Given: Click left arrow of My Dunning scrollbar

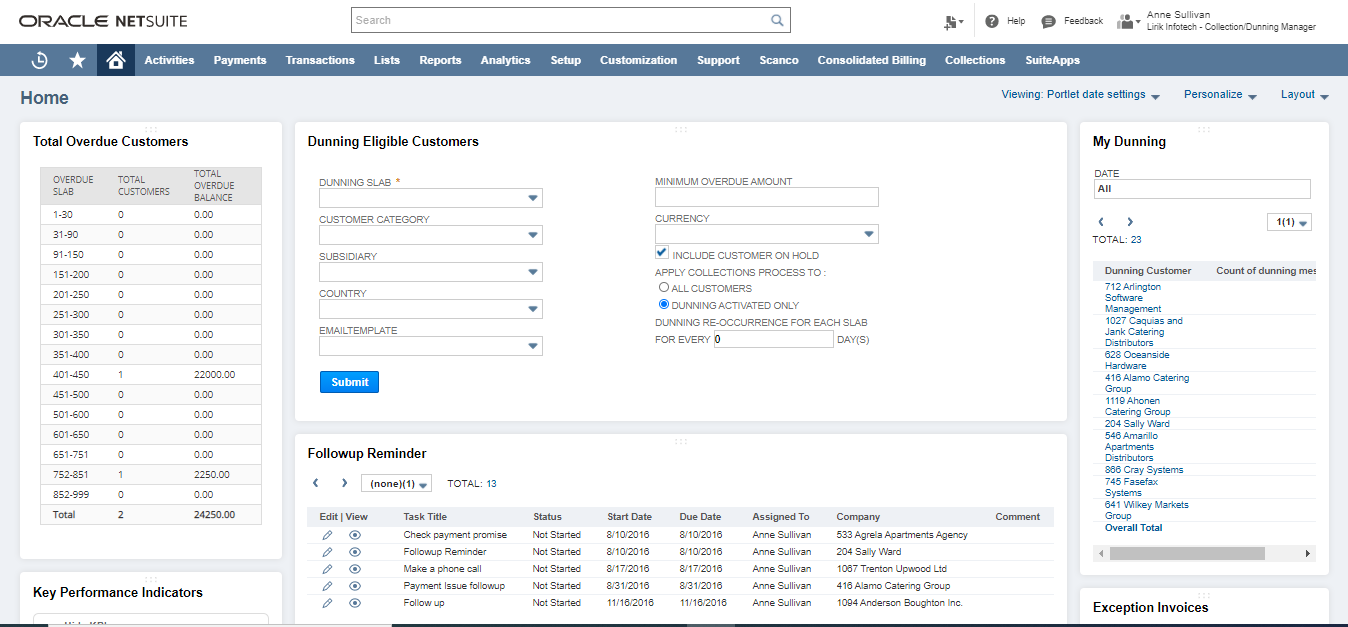Looking at the screenshot, I should point(1101,553).
